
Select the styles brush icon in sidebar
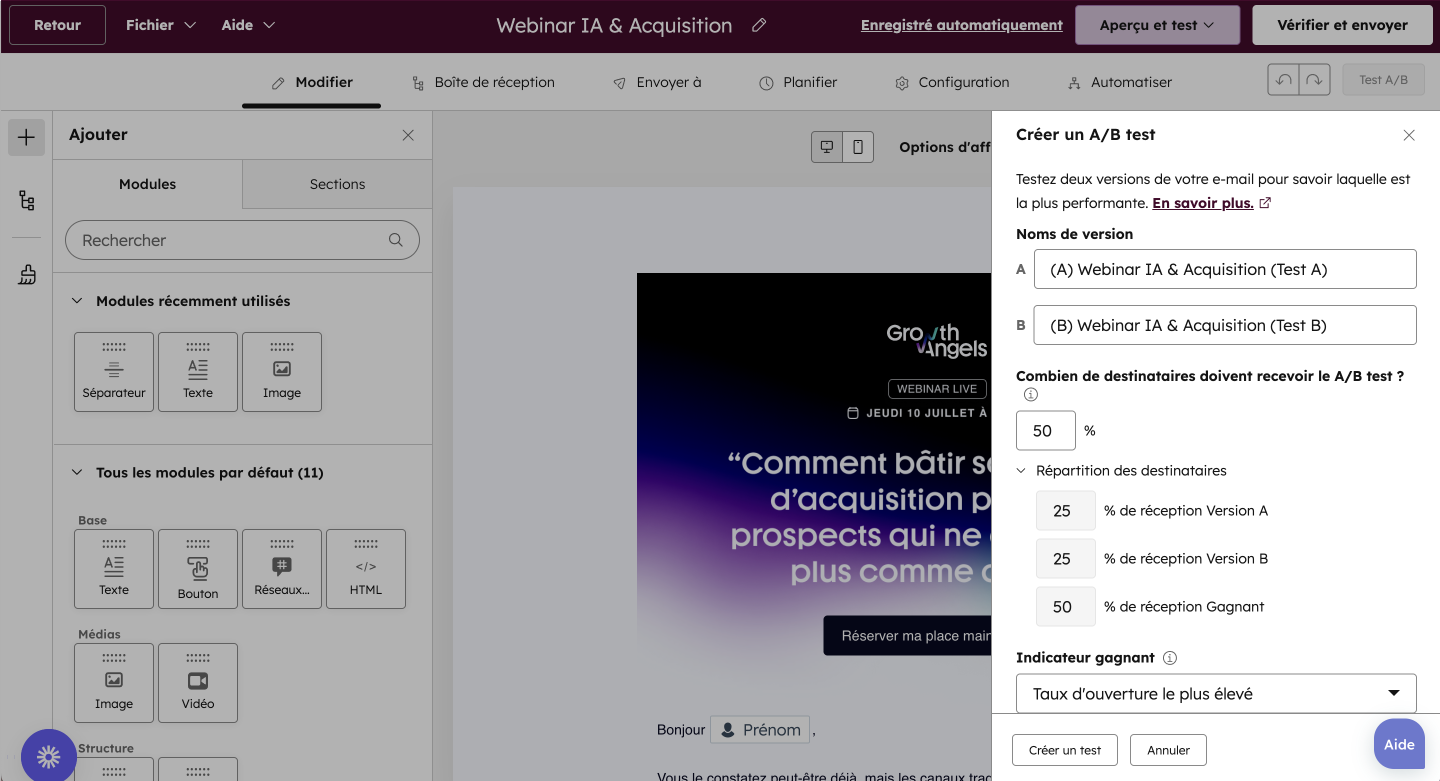pos(26,273)
